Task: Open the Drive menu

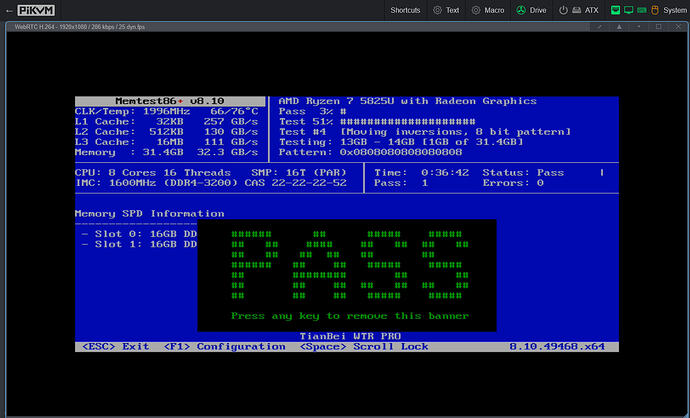Action: click(x=532, y=10)
